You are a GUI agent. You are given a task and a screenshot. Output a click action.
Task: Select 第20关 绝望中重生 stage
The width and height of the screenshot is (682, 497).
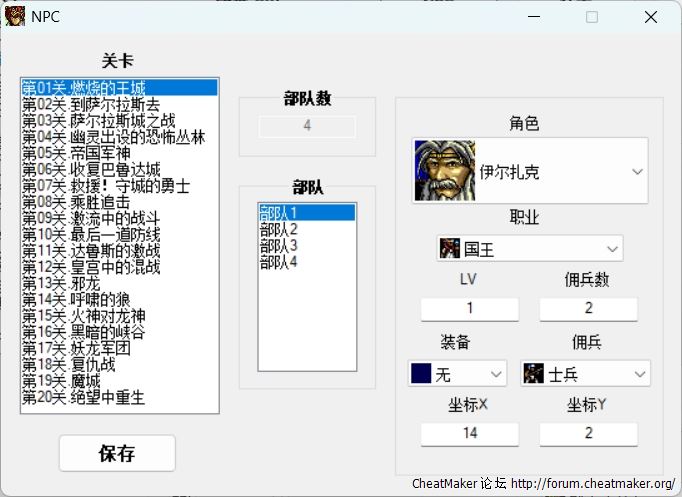pyautogui.click(x=83, y=397)
